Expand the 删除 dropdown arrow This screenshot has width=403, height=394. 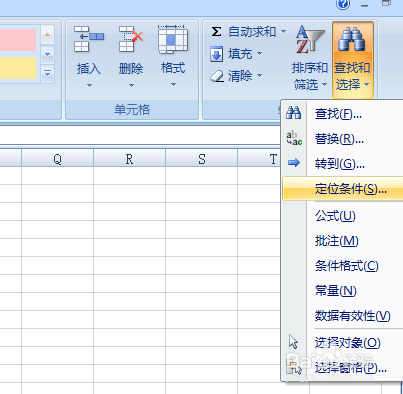(x=131, y=86)
